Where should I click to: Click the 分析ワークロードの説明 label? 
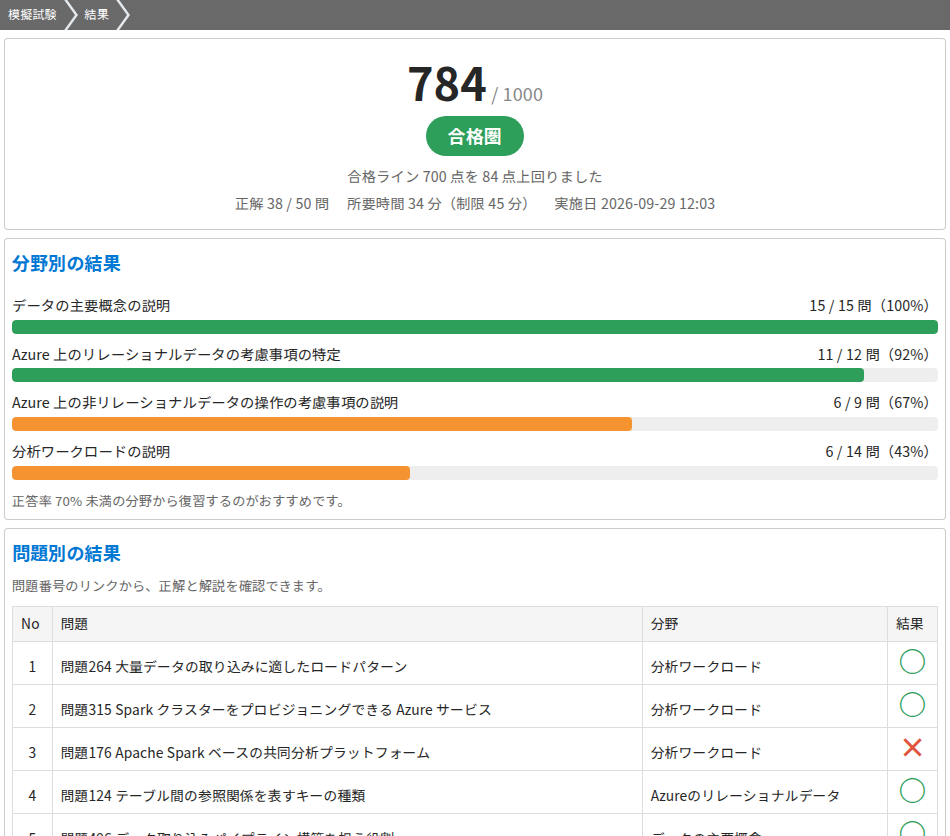click(x=91, y=452)
